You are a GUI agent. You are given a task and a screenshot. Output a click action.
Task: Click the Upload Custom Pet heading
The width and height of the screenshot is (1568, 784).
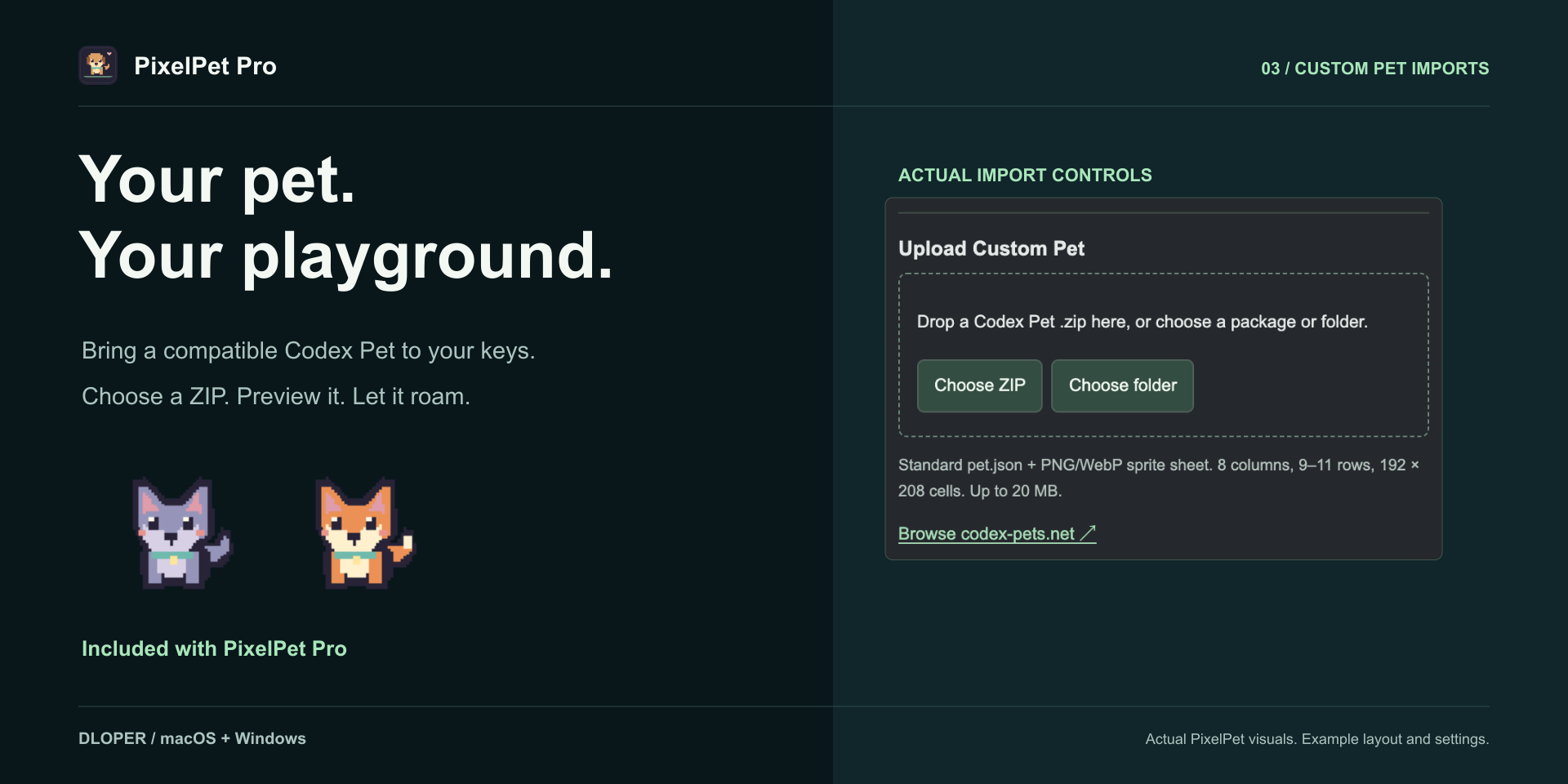[991, 248]
